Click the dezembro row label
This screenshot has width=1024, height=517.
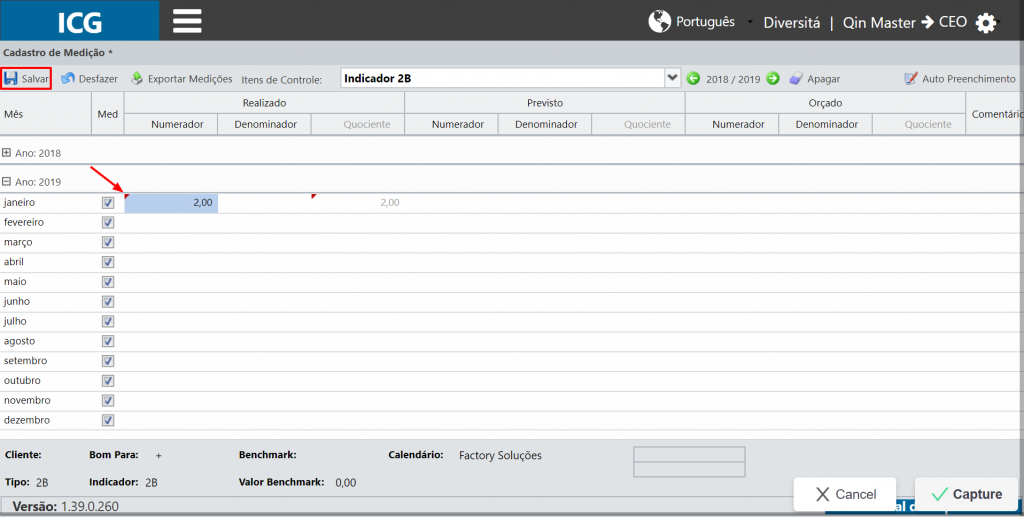pos(27,420)
